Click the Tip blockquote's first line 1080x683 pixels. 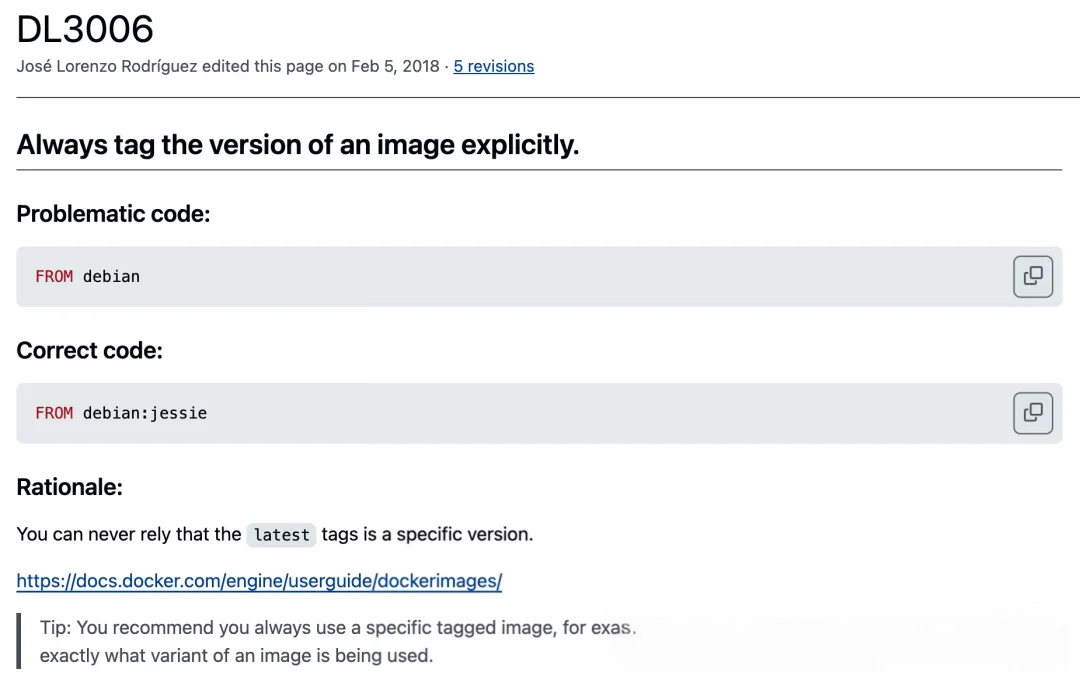pos(337,628)
